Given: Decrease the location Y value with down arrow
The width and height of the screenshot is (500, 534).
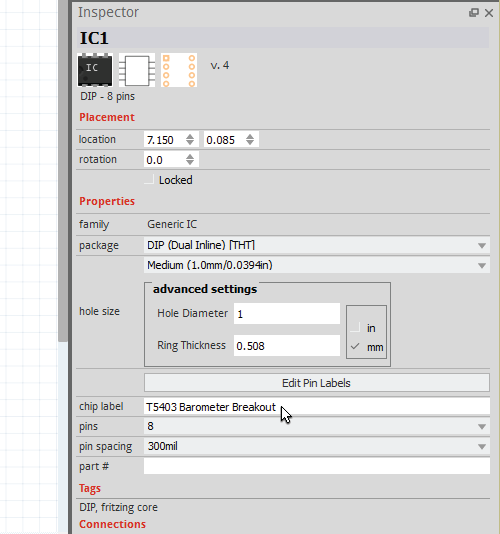Looking at the screenshot, I should click(x=250, y=143).
